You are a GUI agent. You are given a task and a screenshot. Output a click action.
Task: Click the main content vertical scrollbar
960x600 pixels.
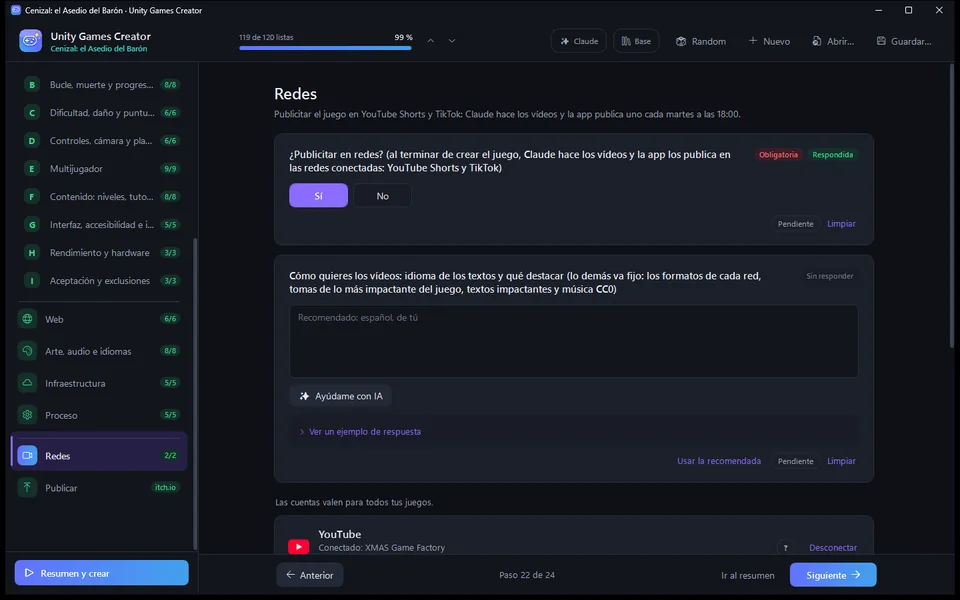pos(952,205)
